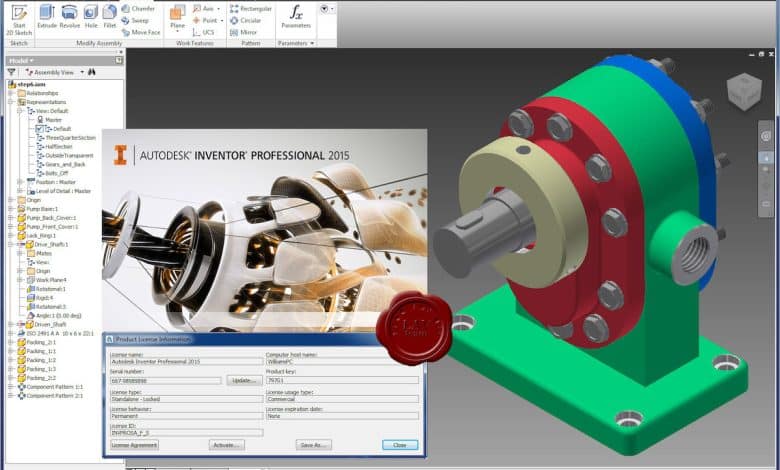Image resolution: width=780 pixels, height=470 pixels.
Task: Select Driven_Shaft component
Action: 46,324
